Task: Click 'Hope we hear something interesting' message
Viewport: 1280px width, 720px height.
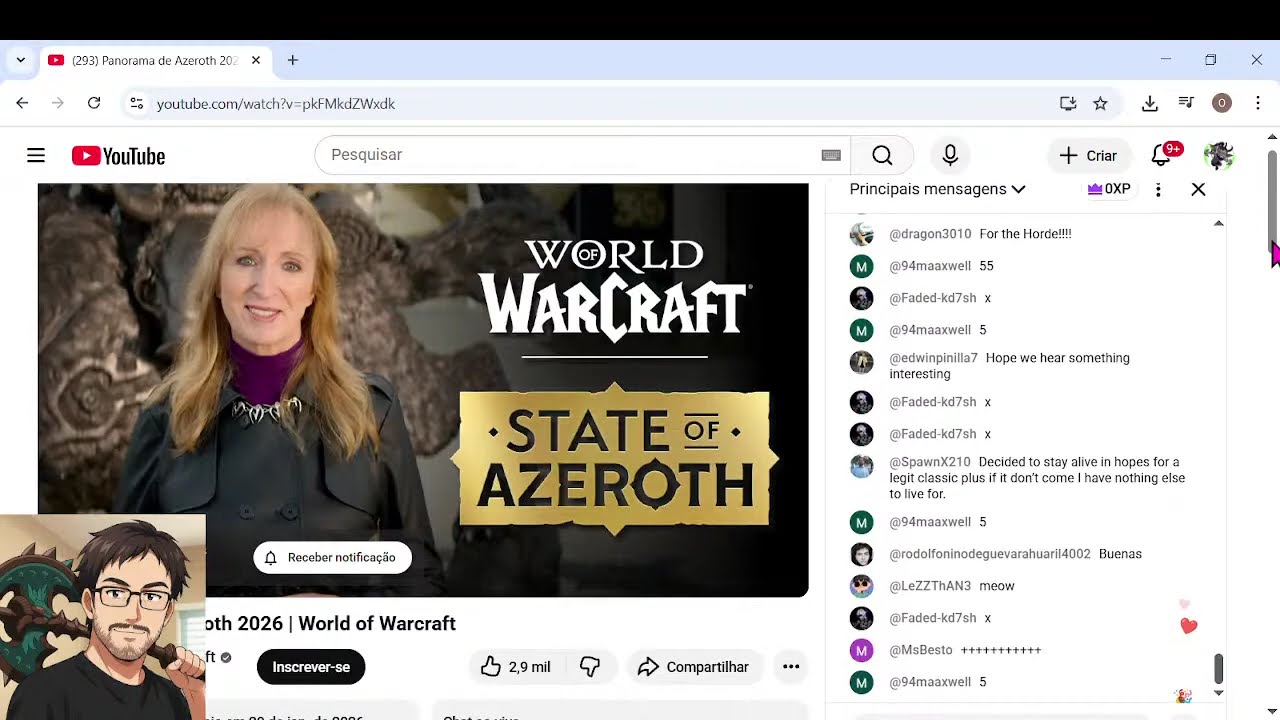Action: click(x=1009, y=366)
